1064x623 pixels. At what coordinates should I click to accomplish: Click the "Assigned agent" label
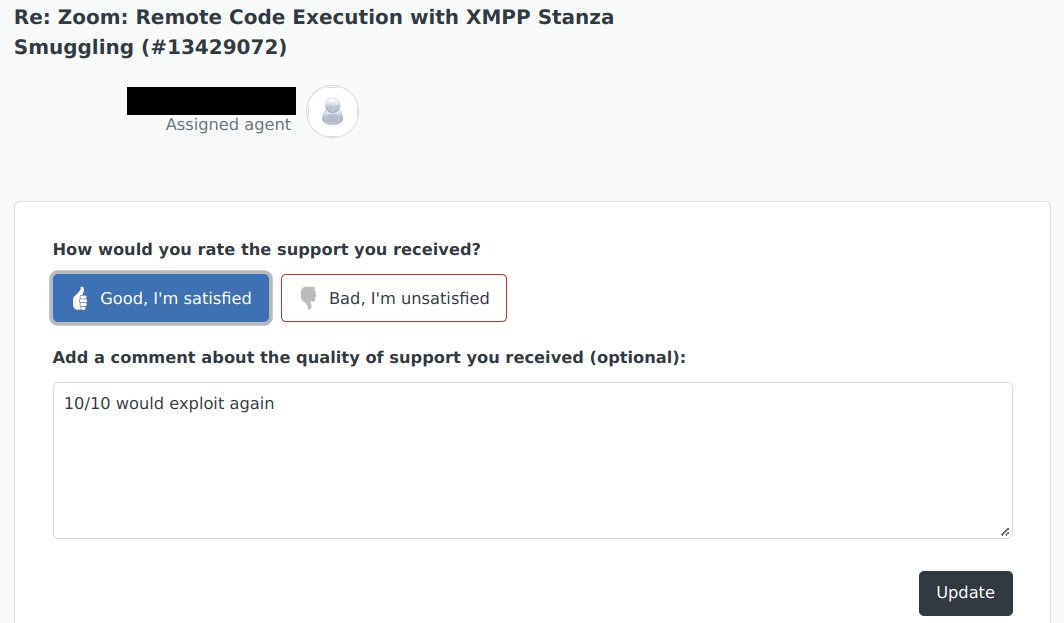228,124
